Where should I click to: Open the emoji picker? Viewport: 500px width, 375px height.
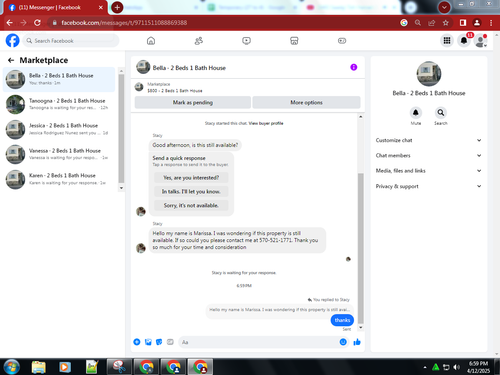[343, 342]
